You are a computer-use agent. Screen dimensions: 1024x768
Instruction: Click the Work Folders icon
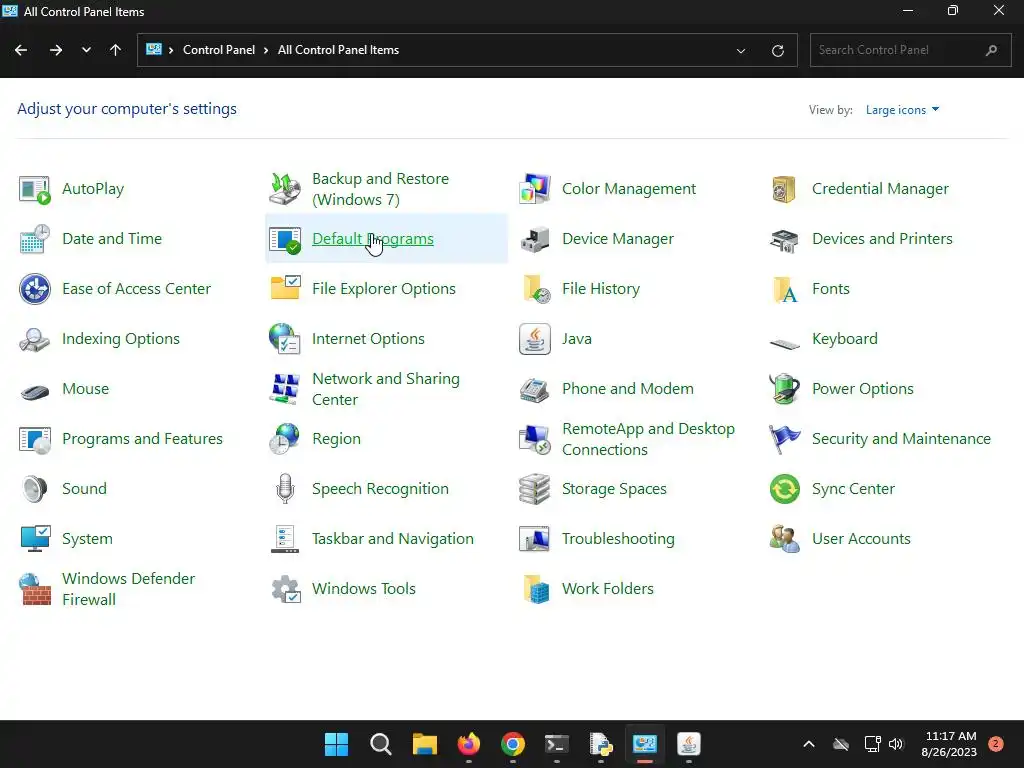pos(536,589)
